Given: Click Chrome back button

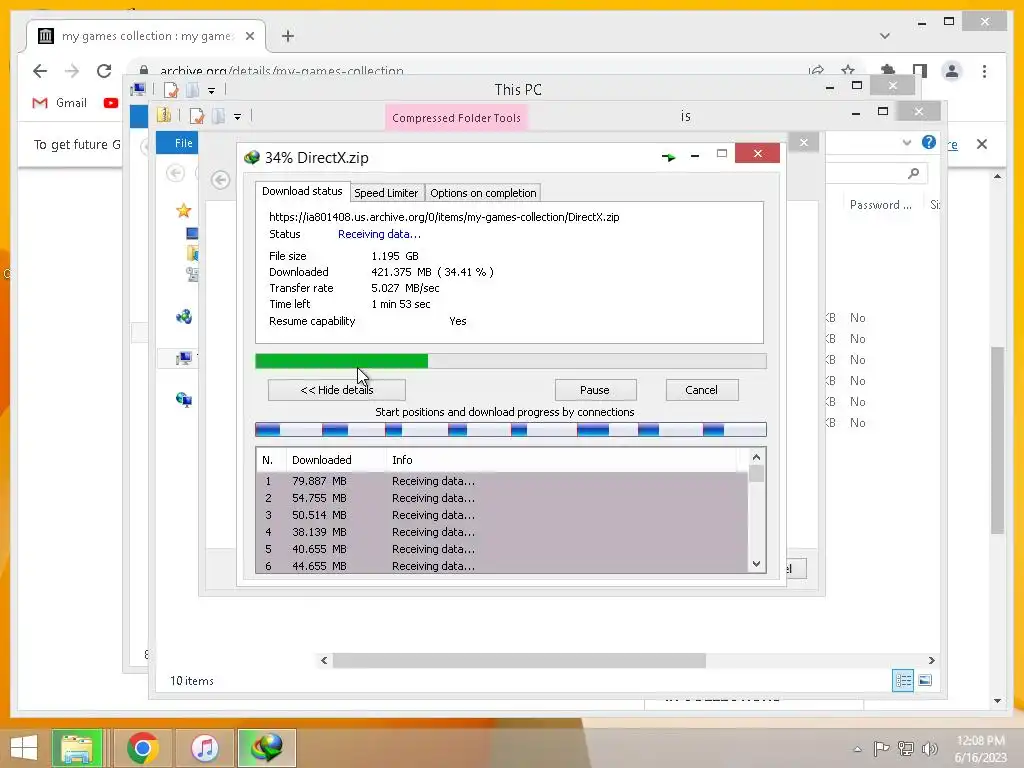Looking at the screenshot, I should pyautogui.click(x=40, y=71).
